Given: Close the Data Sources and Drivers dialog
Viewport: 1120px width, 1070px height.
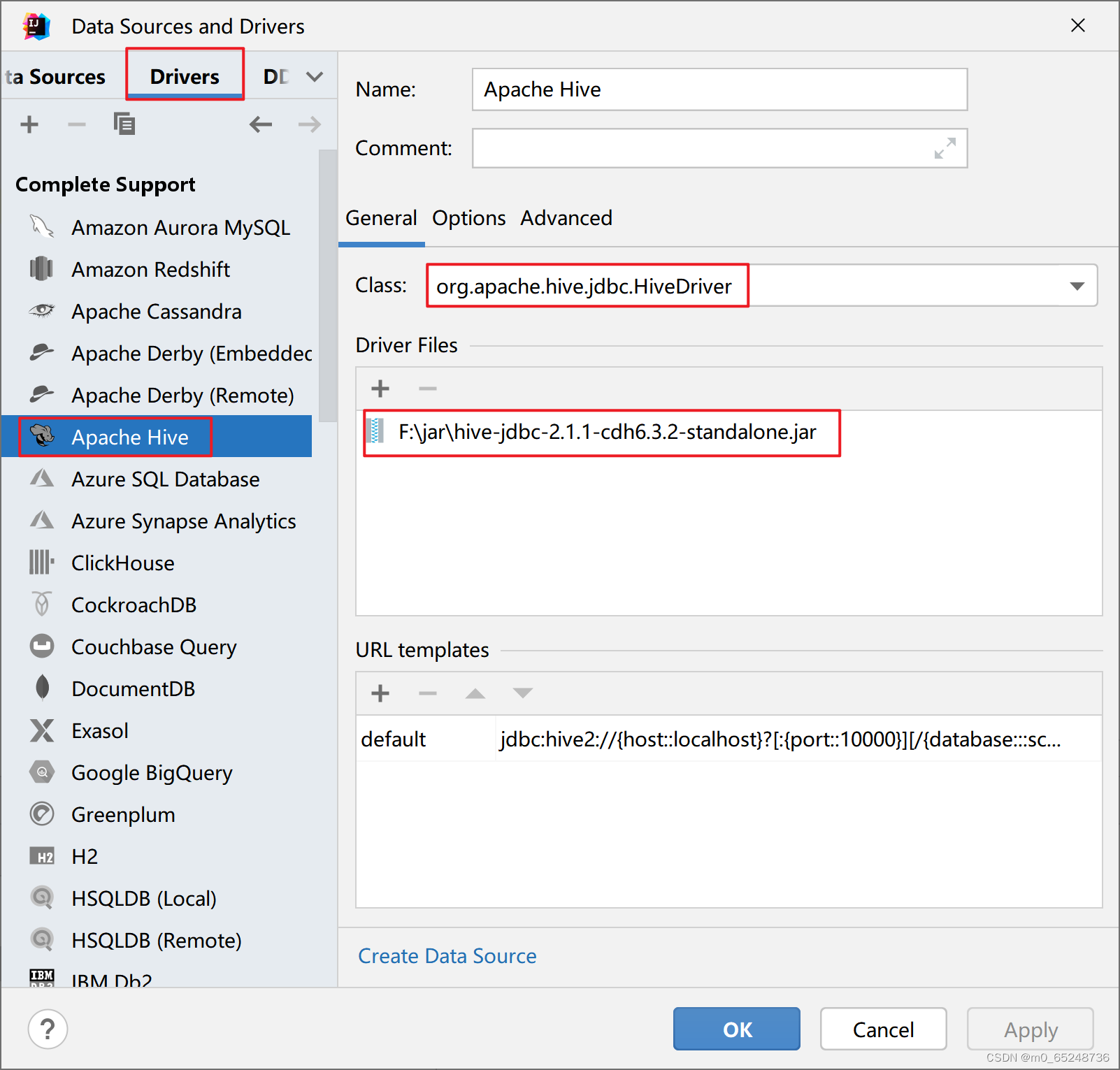Looking at the screenshot, I should [x=1078, y=26].
